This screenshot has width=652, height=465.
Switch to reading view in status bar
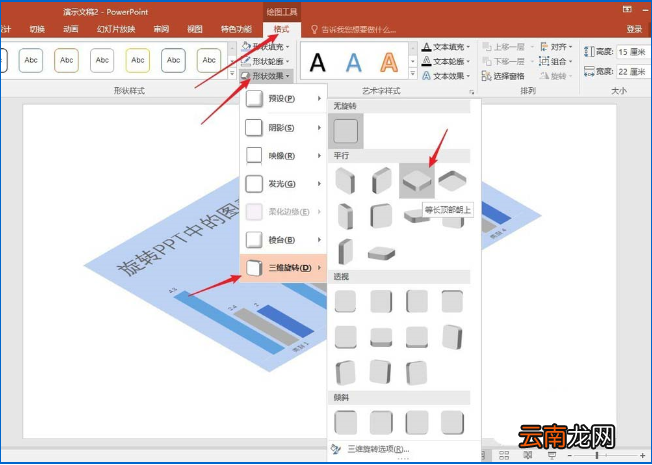528,455
